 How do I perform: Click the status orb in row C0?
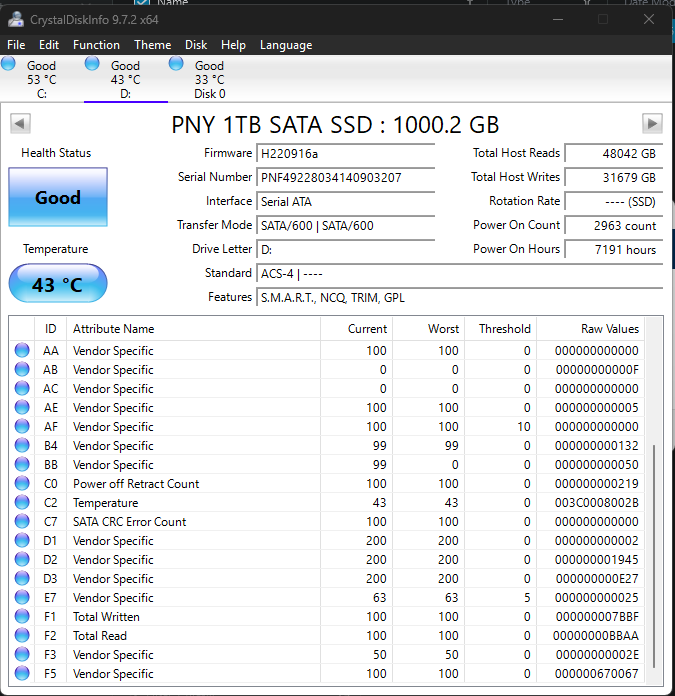click(22, 483)
